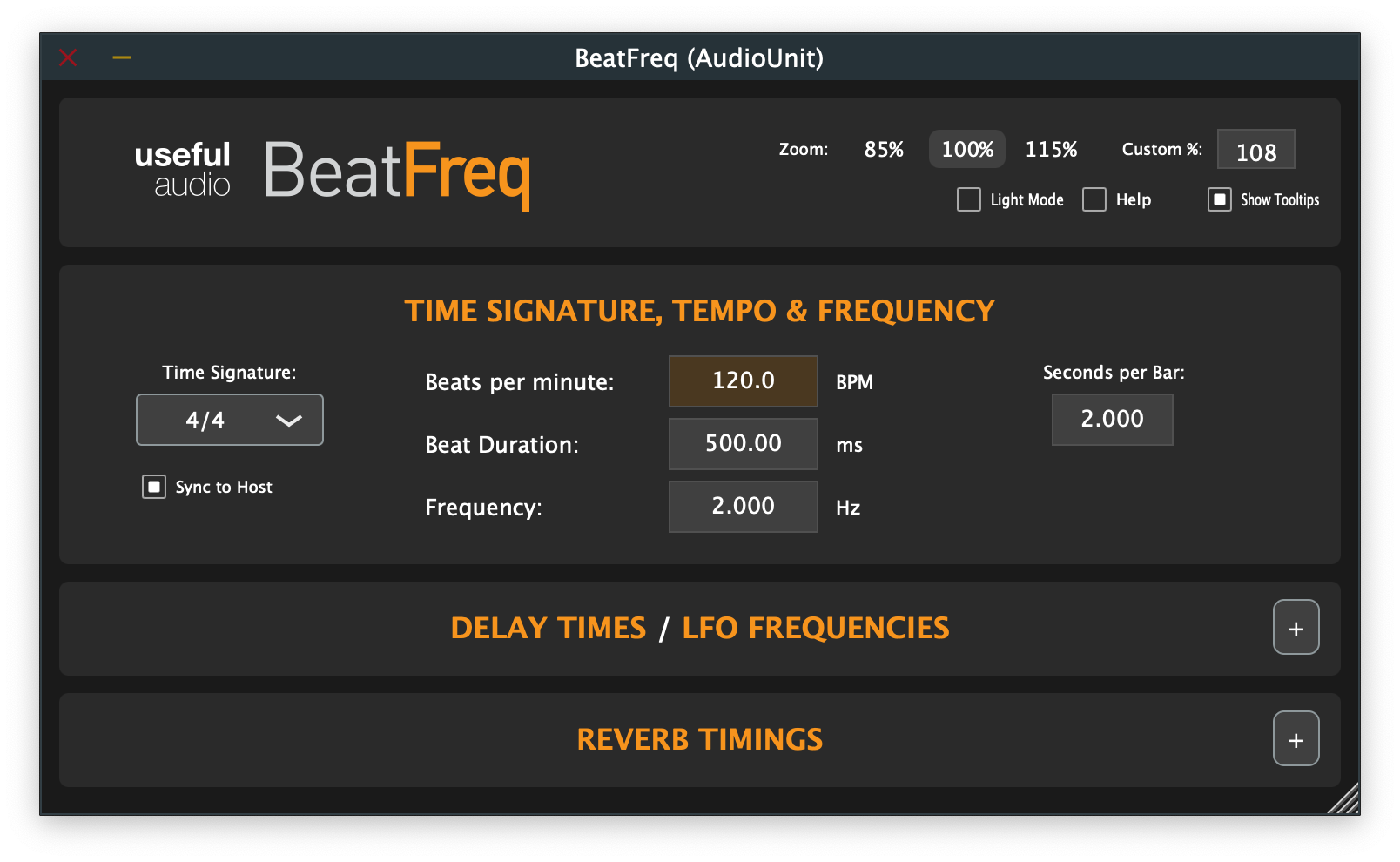Click the Custom % value field
Viewport: 1400px width, 862px height.
pyautogui.click(x=1255, y=149)
